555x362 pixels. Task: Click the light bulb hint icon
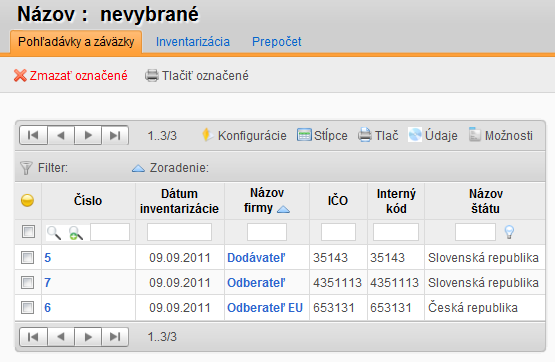point(509,232)
